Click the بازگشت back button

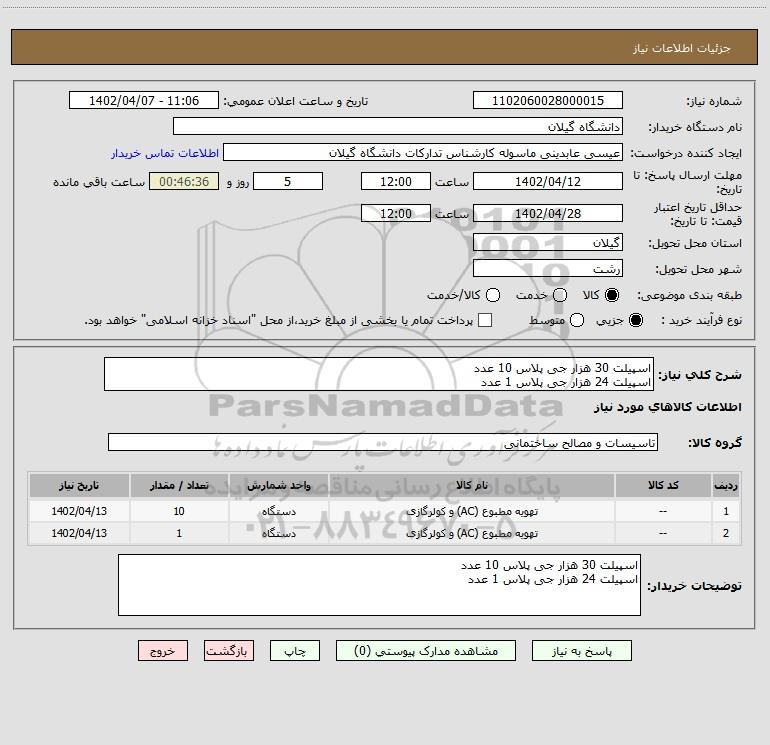tap(229, 651)
